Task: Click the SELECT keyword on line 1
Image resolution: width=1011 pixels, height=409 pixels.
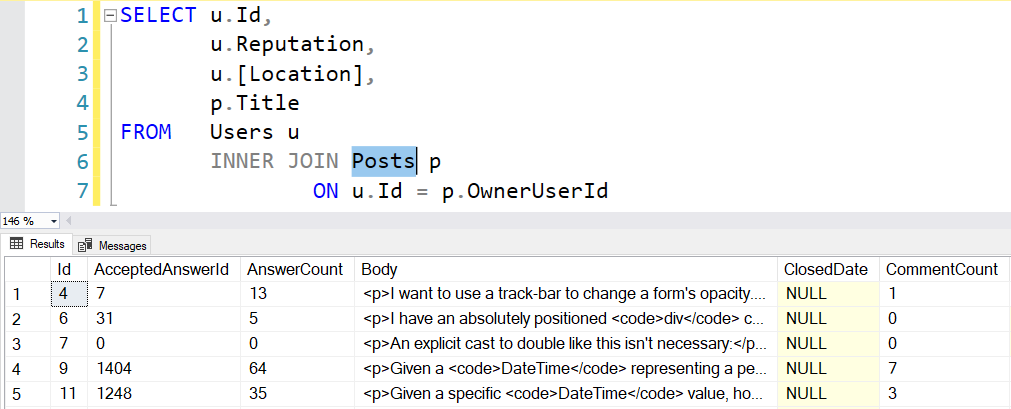Action: (x=159, y=15)
